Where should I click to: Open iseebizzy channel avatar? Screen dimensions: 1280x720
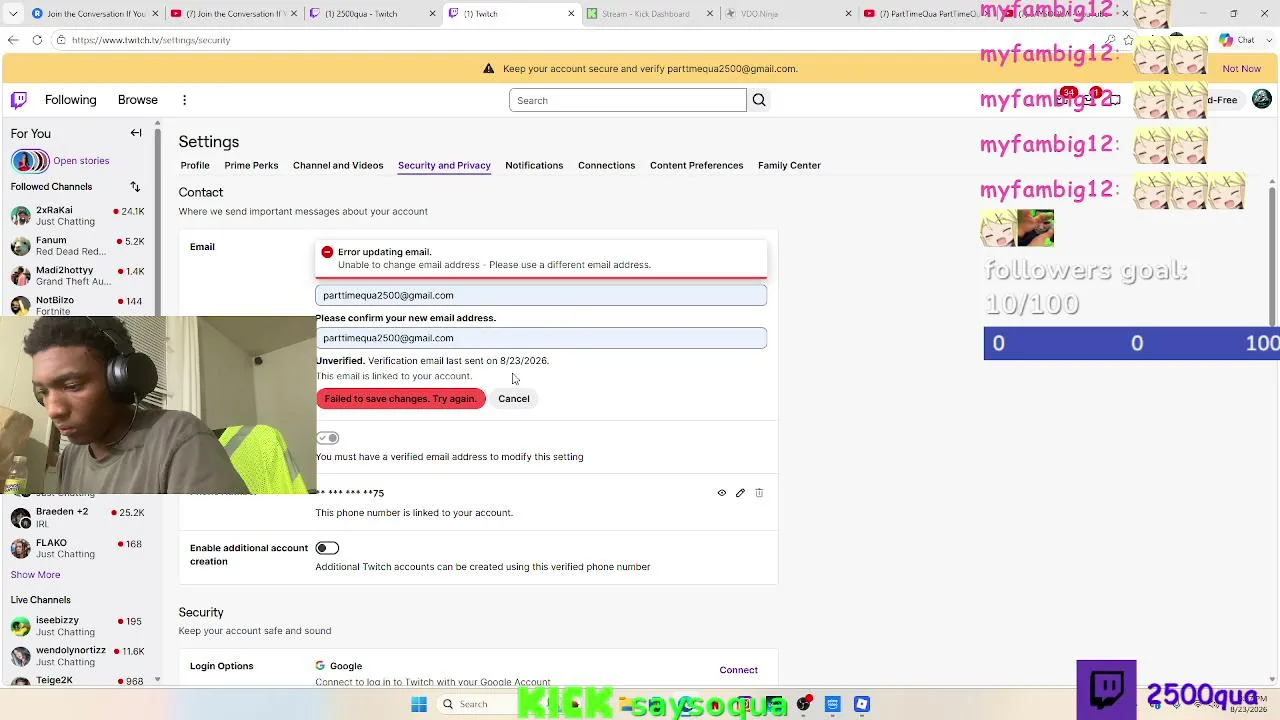click(x=20, y=626)
